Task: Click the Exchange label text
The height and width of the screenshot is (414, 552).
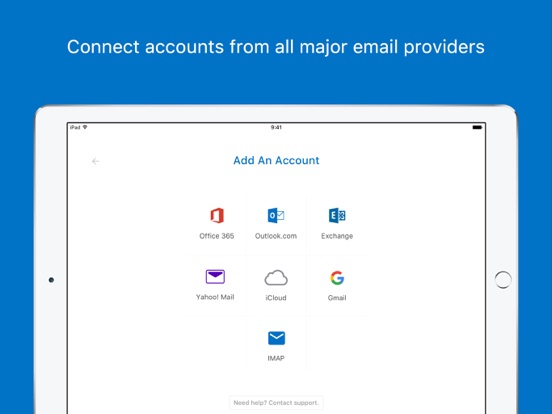Action: coord(337,236)
